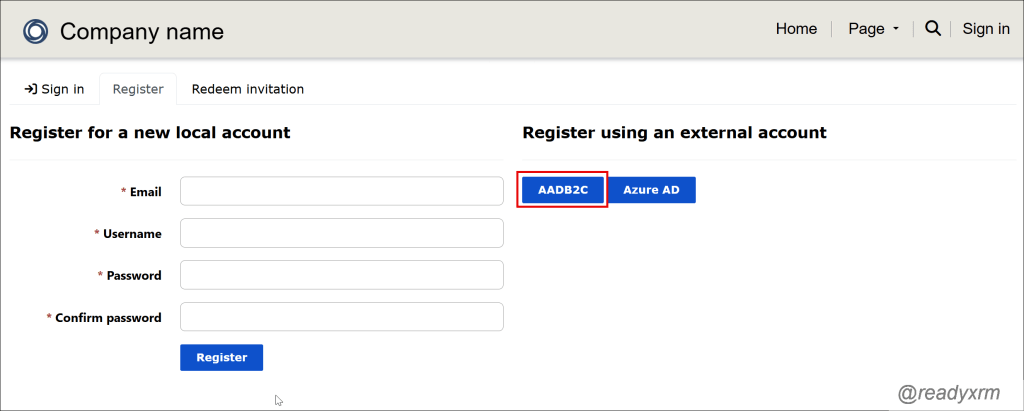Go to Home in the navbar
Viewport: 1024px width, 411px height.
(x=796, y=29)
